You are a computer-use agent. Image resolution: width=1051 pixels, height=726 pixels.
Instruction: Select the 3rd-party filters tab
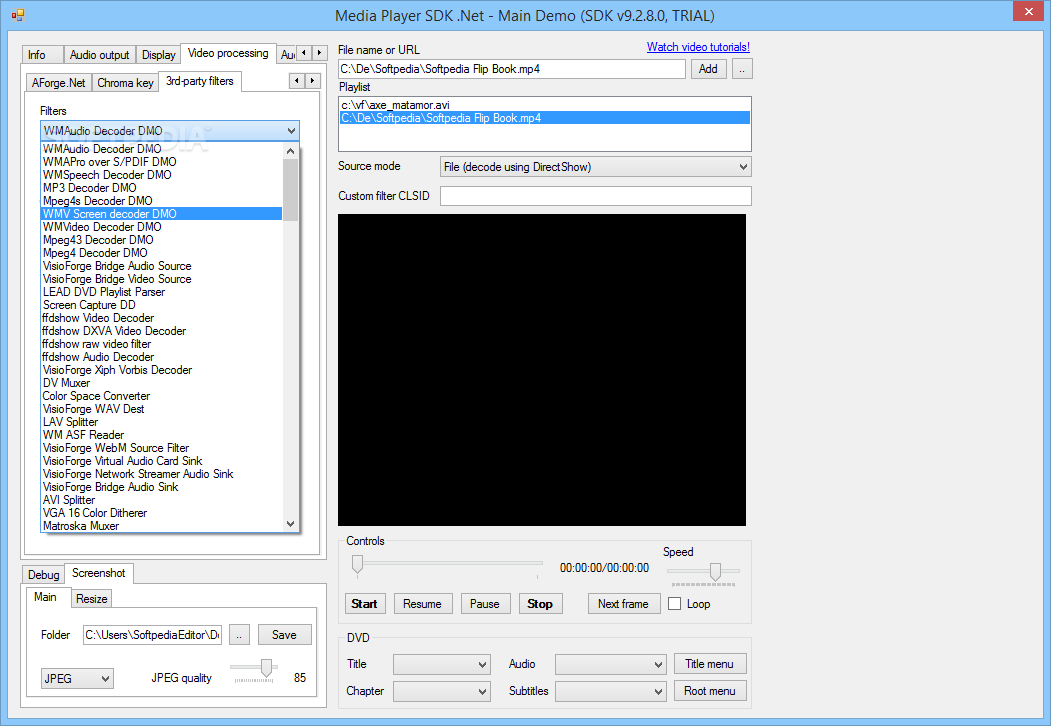[200, 81]
